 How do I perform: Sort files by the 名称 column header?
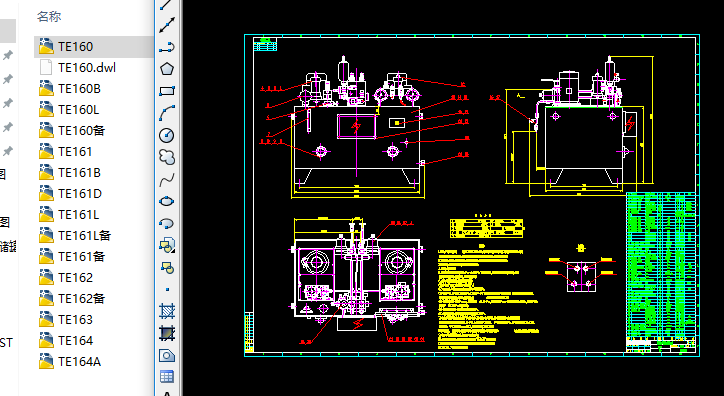[x=49, y=17]
